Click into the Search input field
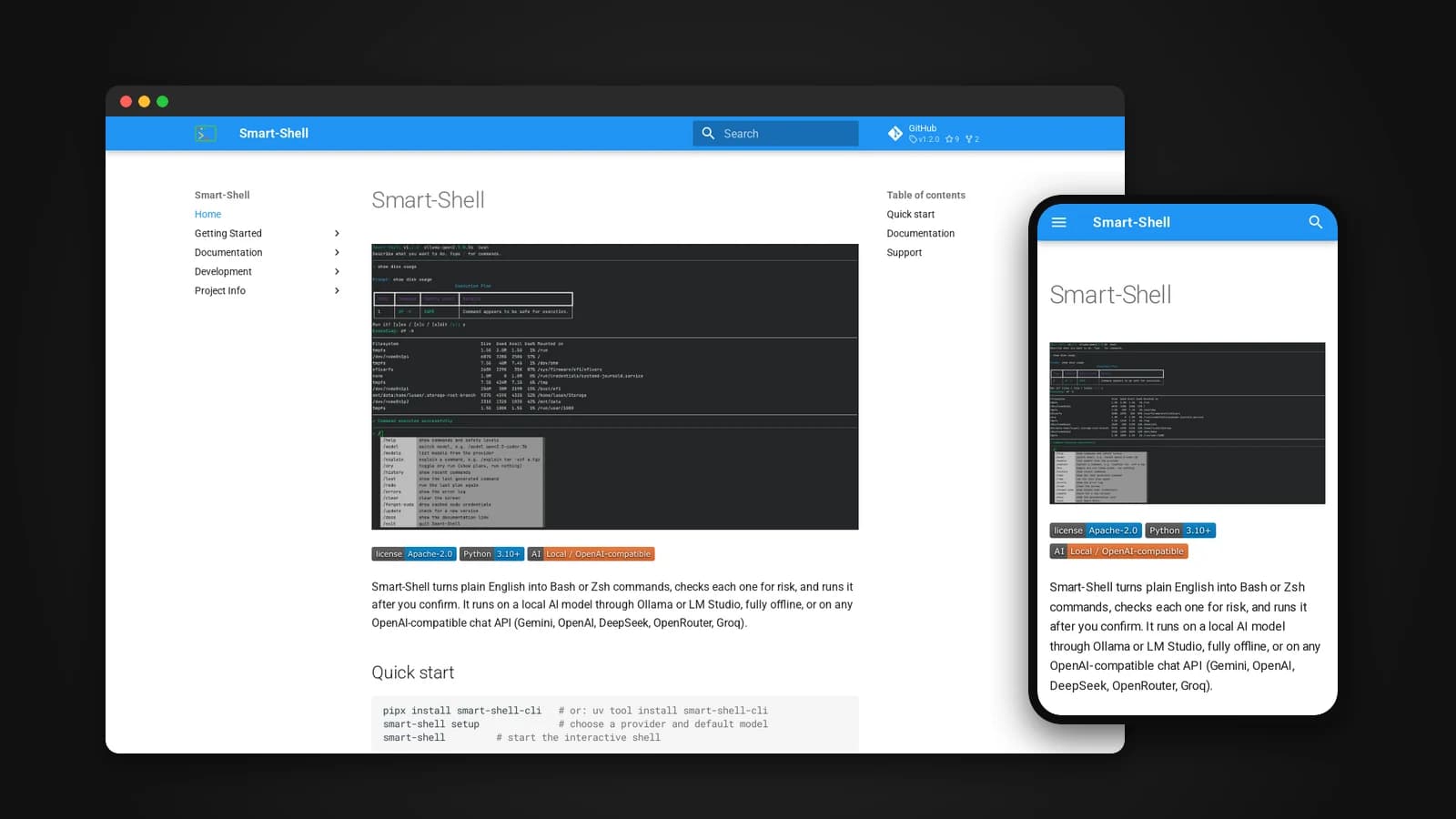The height and width of the screenshot is (819, 1456). [775, 134]
